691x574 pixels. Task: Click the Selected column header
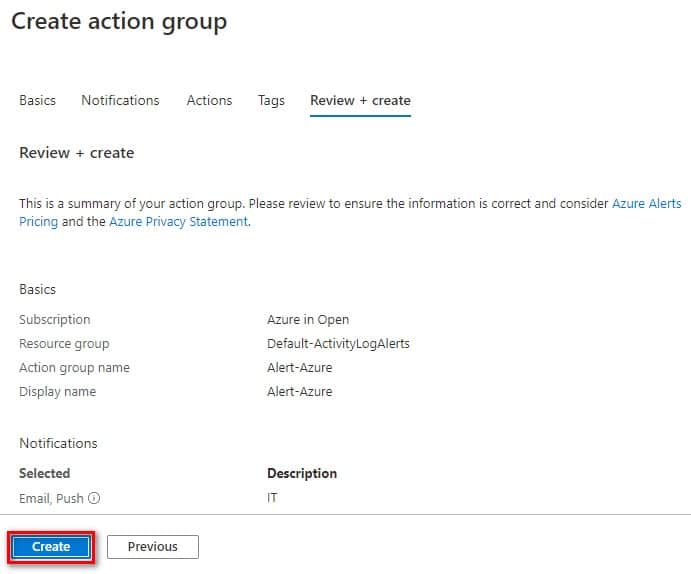(x=44, y=473)
